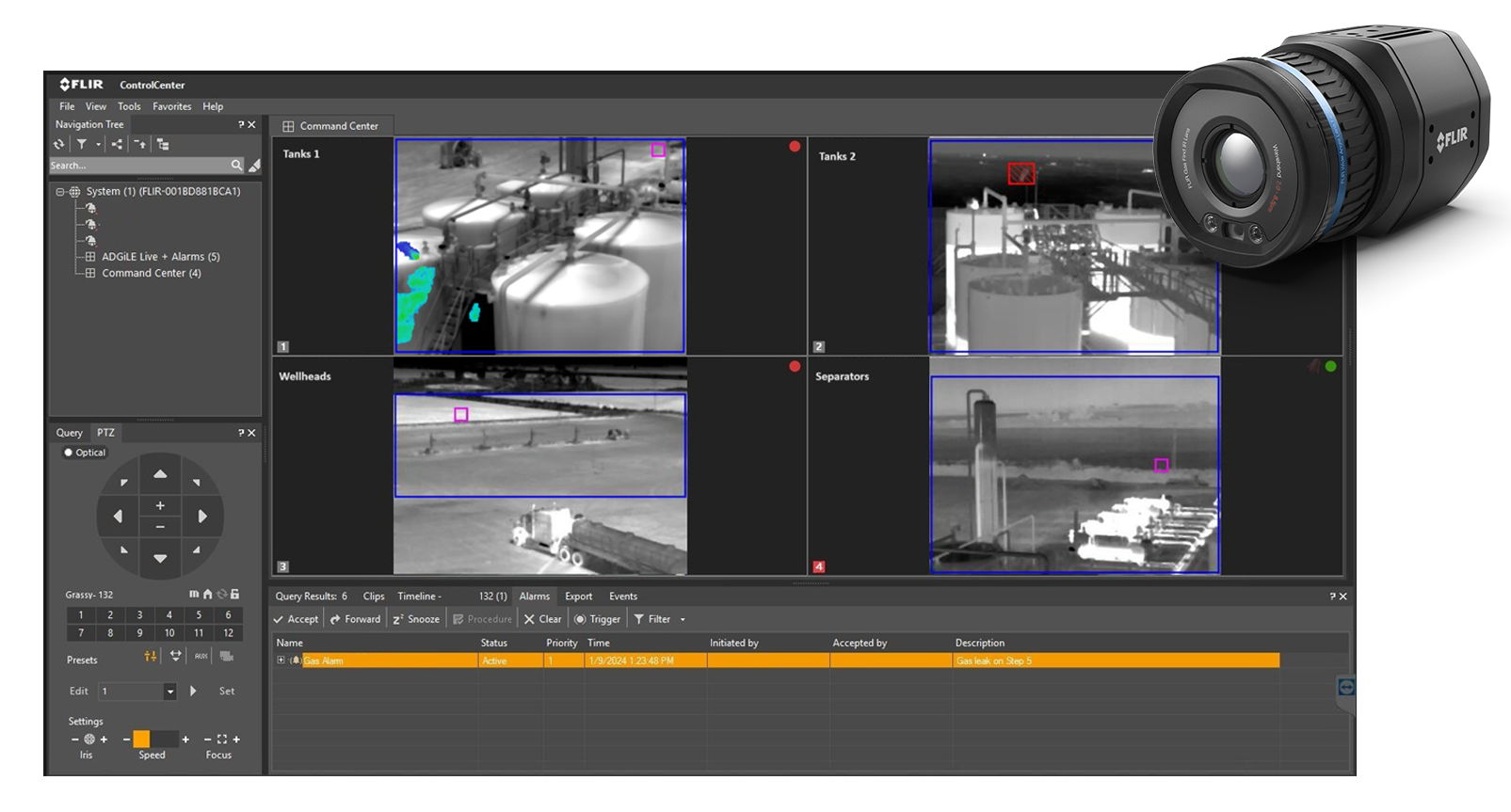The height and width of the screenshot is (812, 1511).
Task: Increase focus with plus button
Action: point(236,740)
